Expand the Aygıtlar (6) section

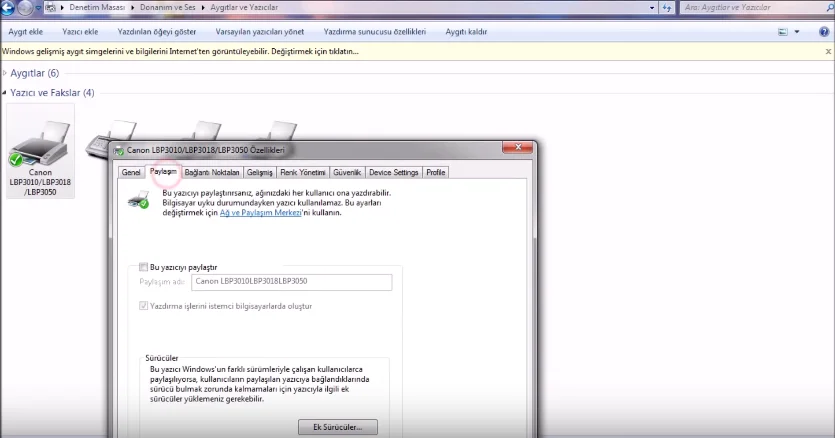[x=5, y=73]
